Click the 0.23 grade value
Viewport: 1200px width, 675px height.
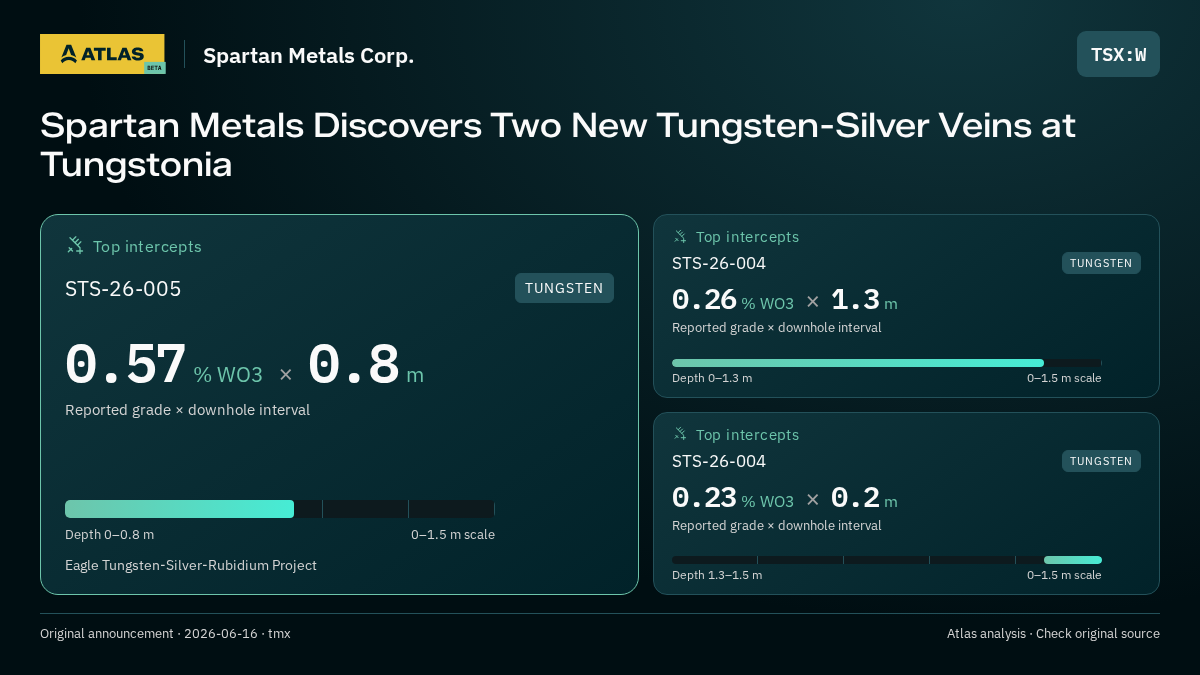pyautogui.click(x=704, y=498)
